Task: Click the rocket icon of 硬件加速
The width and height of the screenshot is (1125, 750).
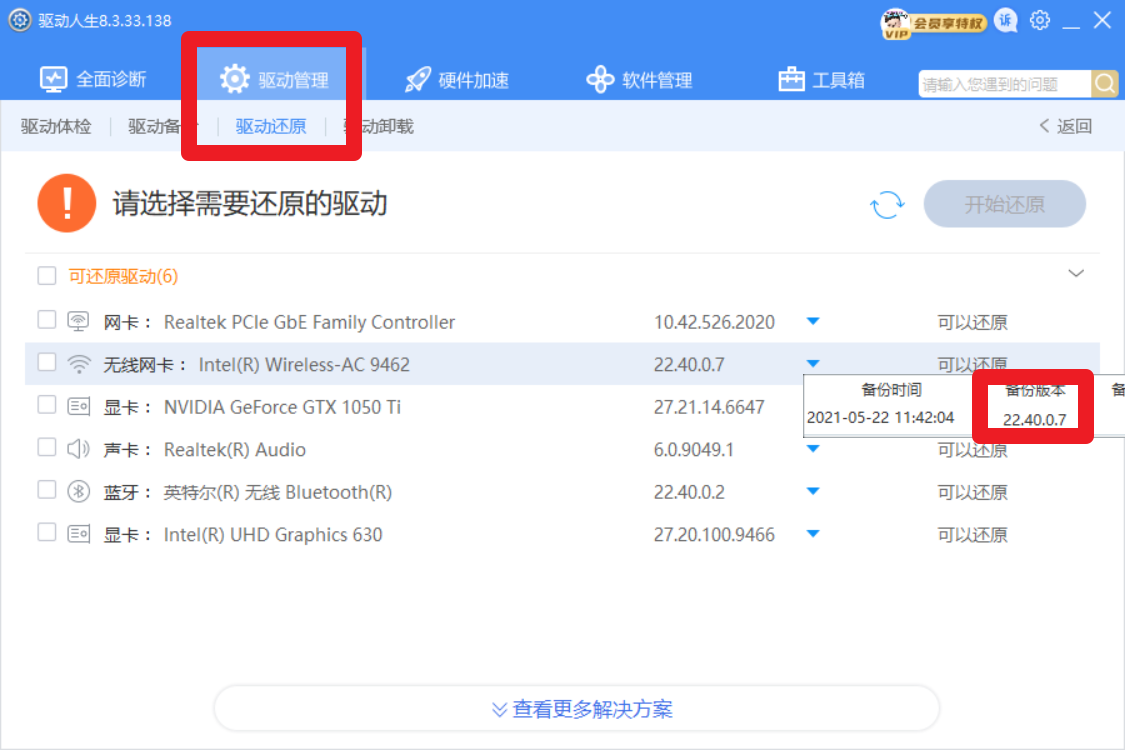Action: tap(418, 79)
